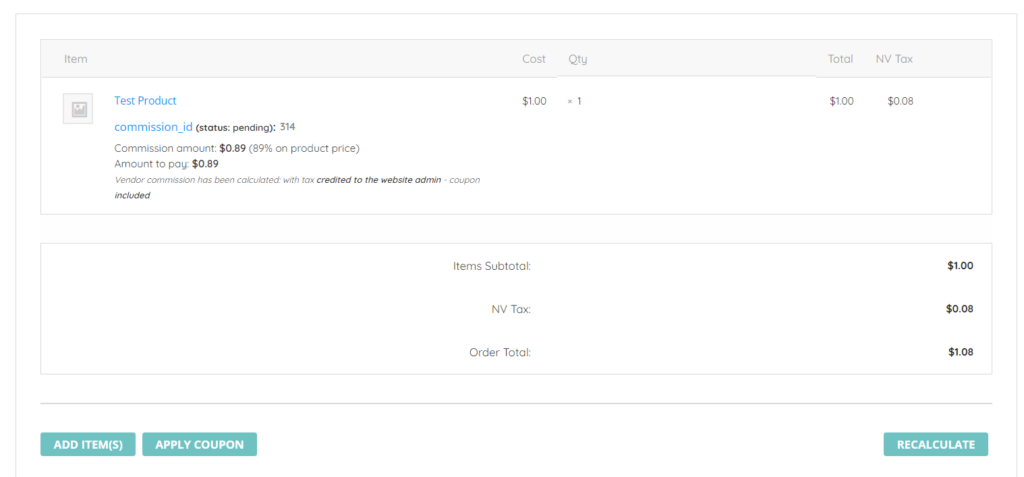Click the Test Product placeholder thumbnail
1024x477 pixels.
pos(78,109)
